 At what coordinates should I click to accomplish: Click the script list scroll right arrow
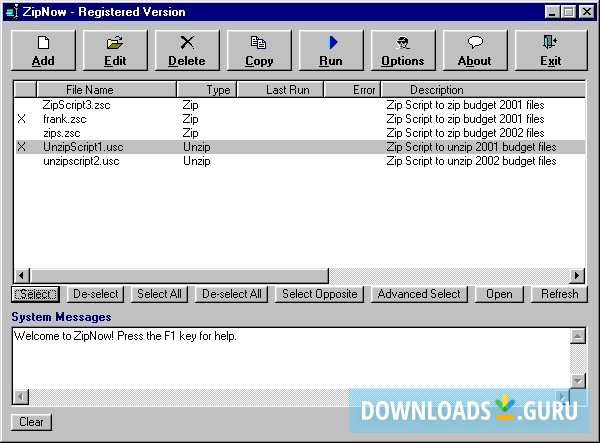[x=577, y=275]
